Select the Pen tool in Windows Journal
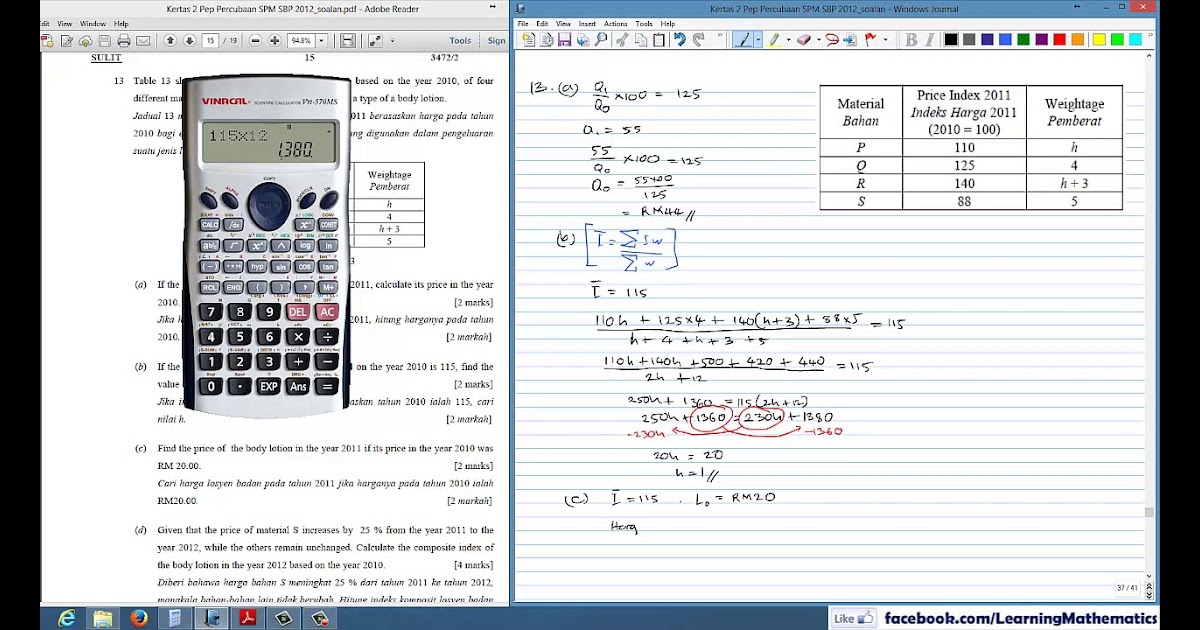The image size is (1200, 630). (743, 40)
